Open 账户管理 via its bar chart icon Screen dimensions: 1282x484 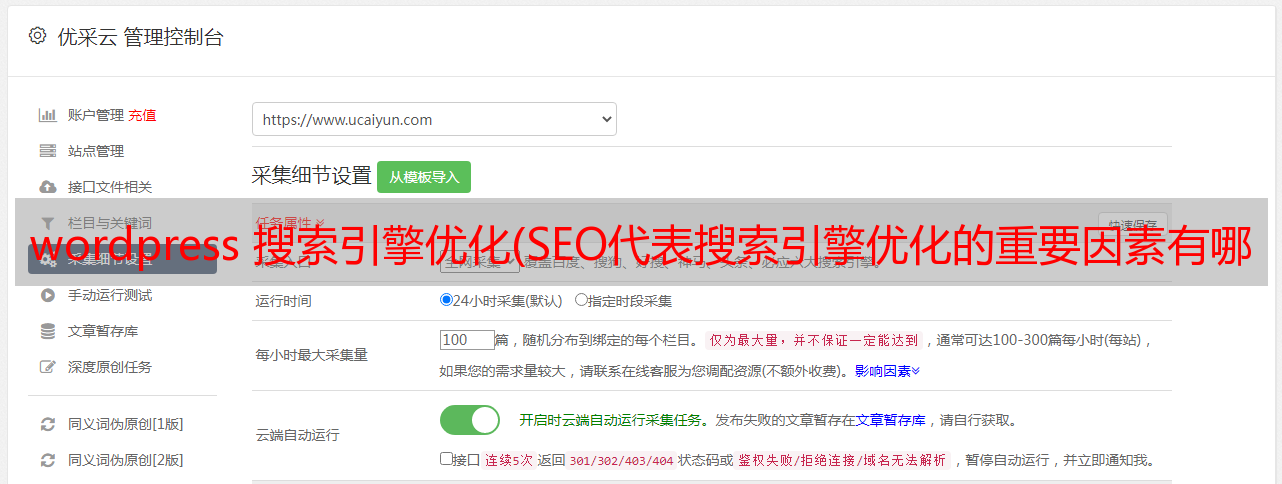pos(47,115)
